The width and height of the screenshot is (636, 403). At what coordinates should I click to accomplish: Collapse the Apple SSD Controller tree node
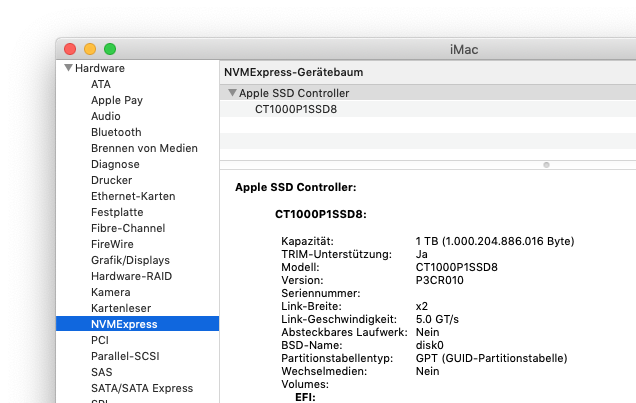click(232, 93)
